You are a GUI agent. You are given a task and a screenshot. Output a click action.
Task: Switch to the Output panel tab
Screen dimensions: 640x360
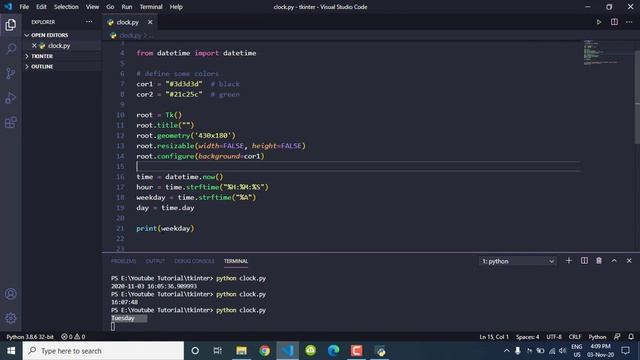click(x=155, y=261)
